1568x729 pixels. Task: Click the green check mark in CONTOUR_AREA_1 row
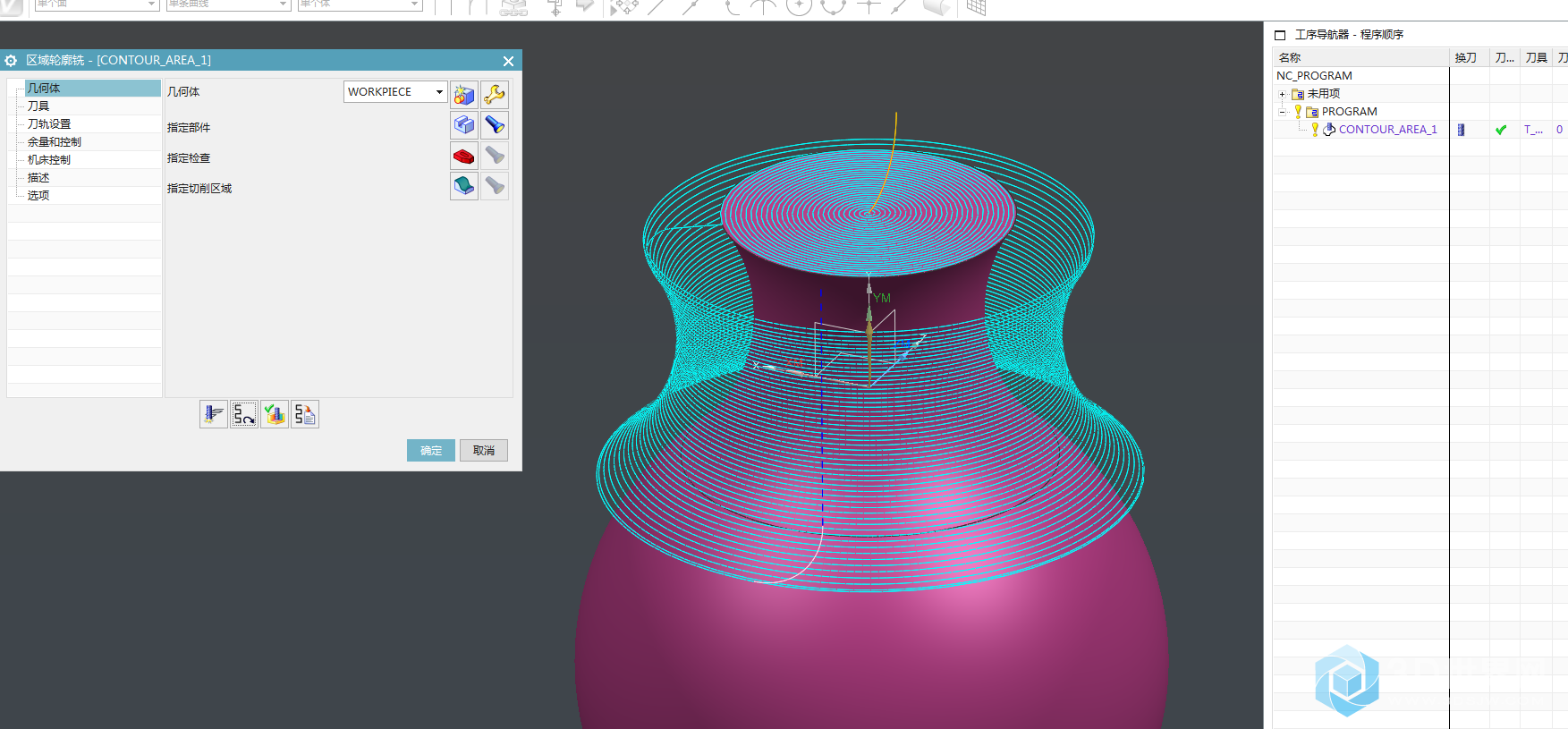coord(1501,130)
